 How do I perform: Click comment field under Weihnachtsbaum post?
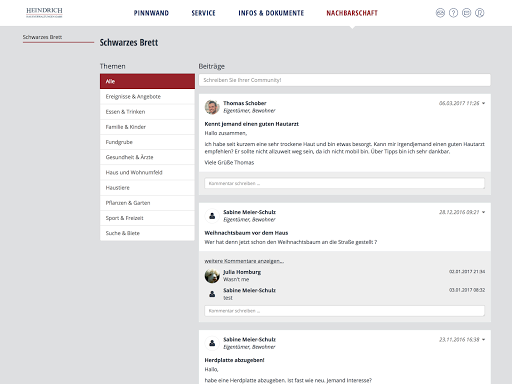[345, 311]
